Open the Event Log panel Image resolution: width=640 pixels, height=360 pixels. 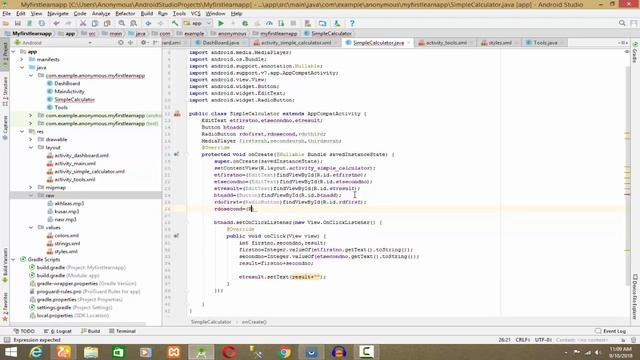(x=611, y=331)
